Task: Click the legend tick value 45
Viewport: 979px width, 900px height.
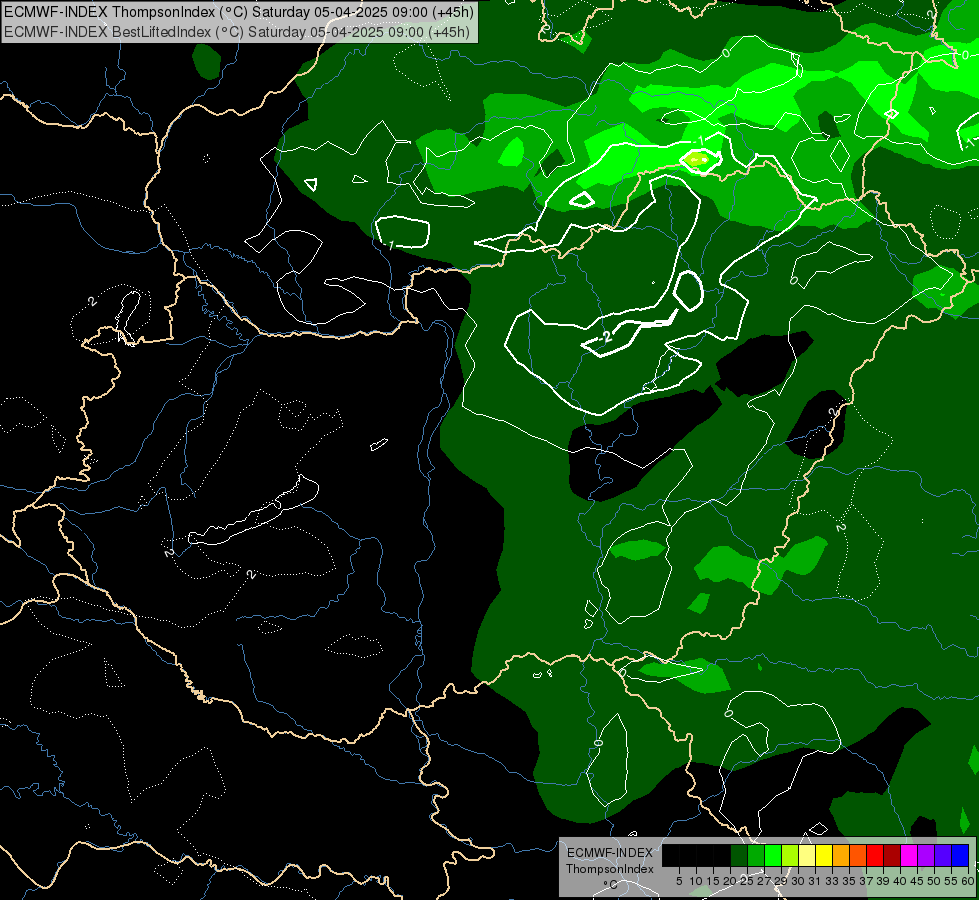Action: point(917,881)
